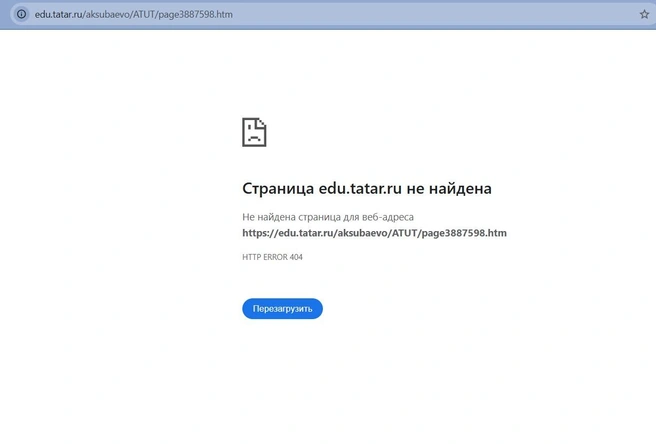
Task: Click the address bar URL field
Action: [x=331, y=14]
